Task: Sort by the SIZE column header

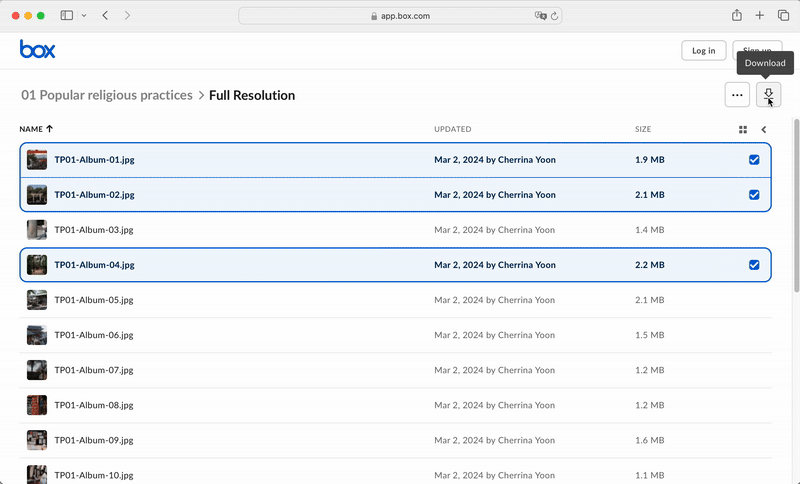Action: pos(643,129)
